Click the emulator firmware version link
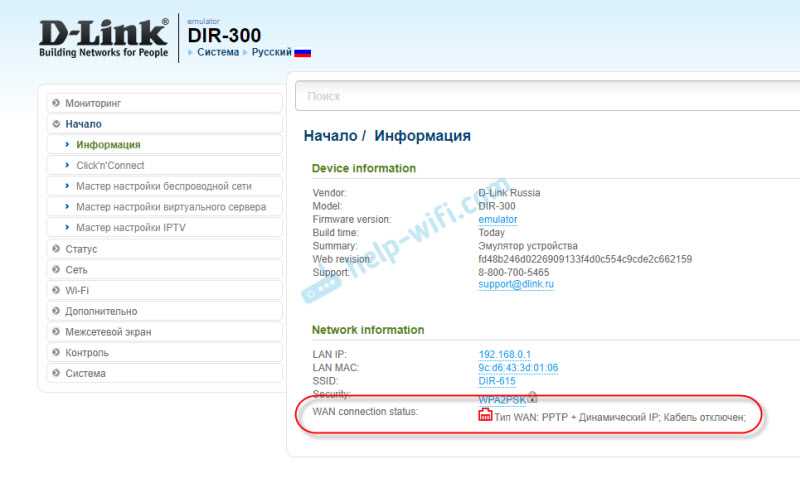Viewport: 800px width, 481px height. (498, 219)
